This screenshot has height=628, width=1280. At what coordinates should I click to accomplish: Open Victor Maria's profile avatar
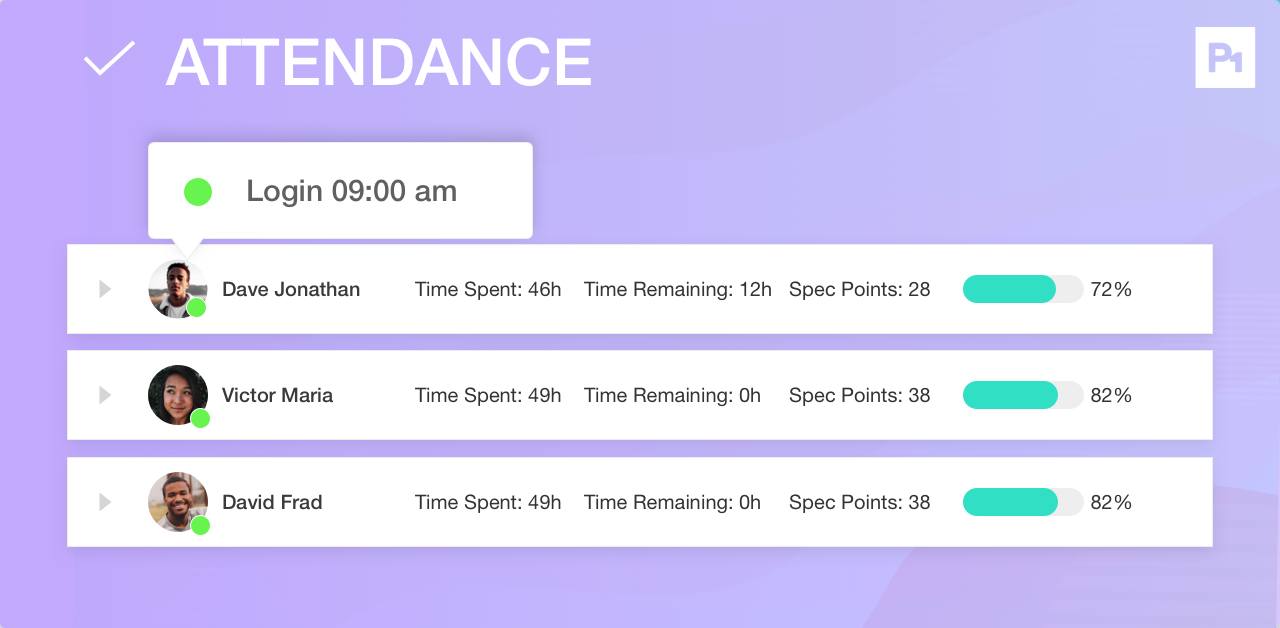click(x=178, y=395)
